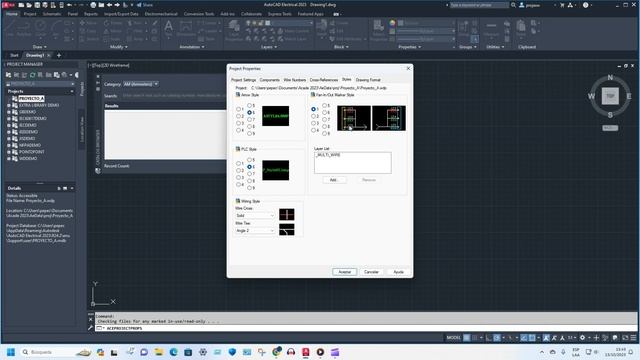Click the Cancelar button
The image size is (640, 360).
[x=371, y=272]
